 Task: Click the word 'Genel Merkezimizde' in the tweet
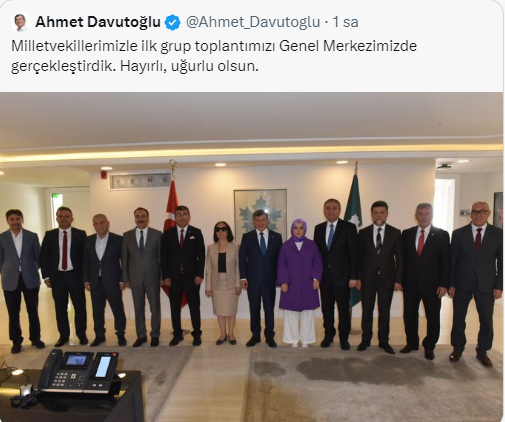coord(348,46)
